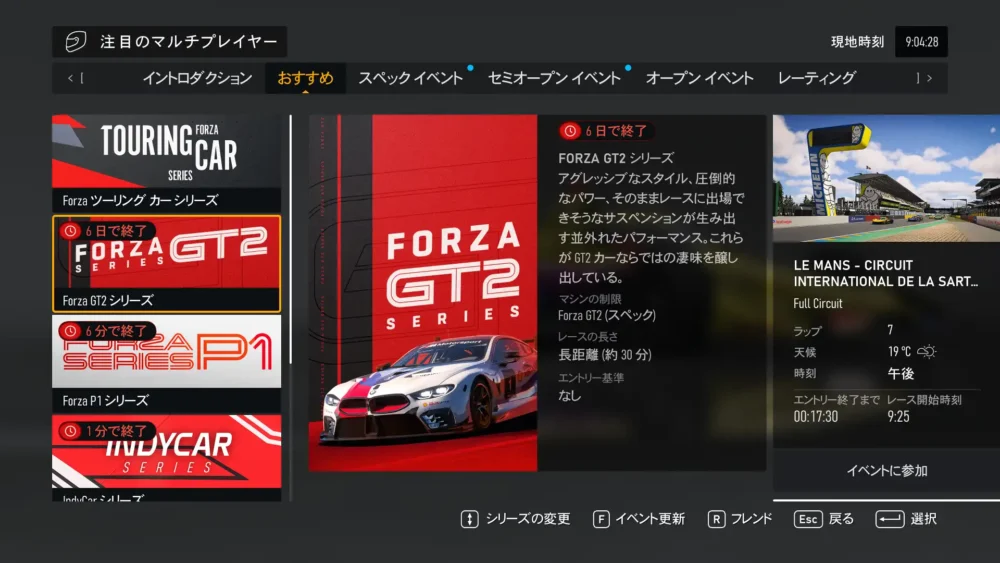This screenshot has height=563, width=1000.
Task: Select the Forza Touring Car series tile
Action: click(167, 162)
